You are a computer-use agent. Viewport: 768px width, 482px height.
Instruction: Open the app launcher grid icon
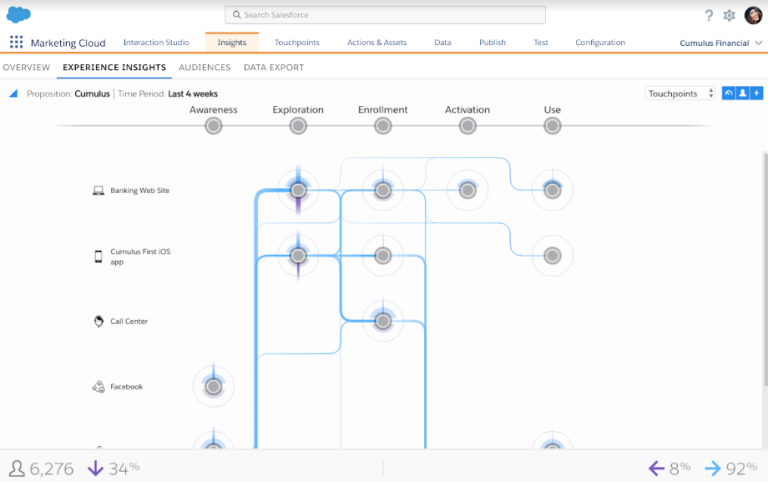tap(16, 43)
